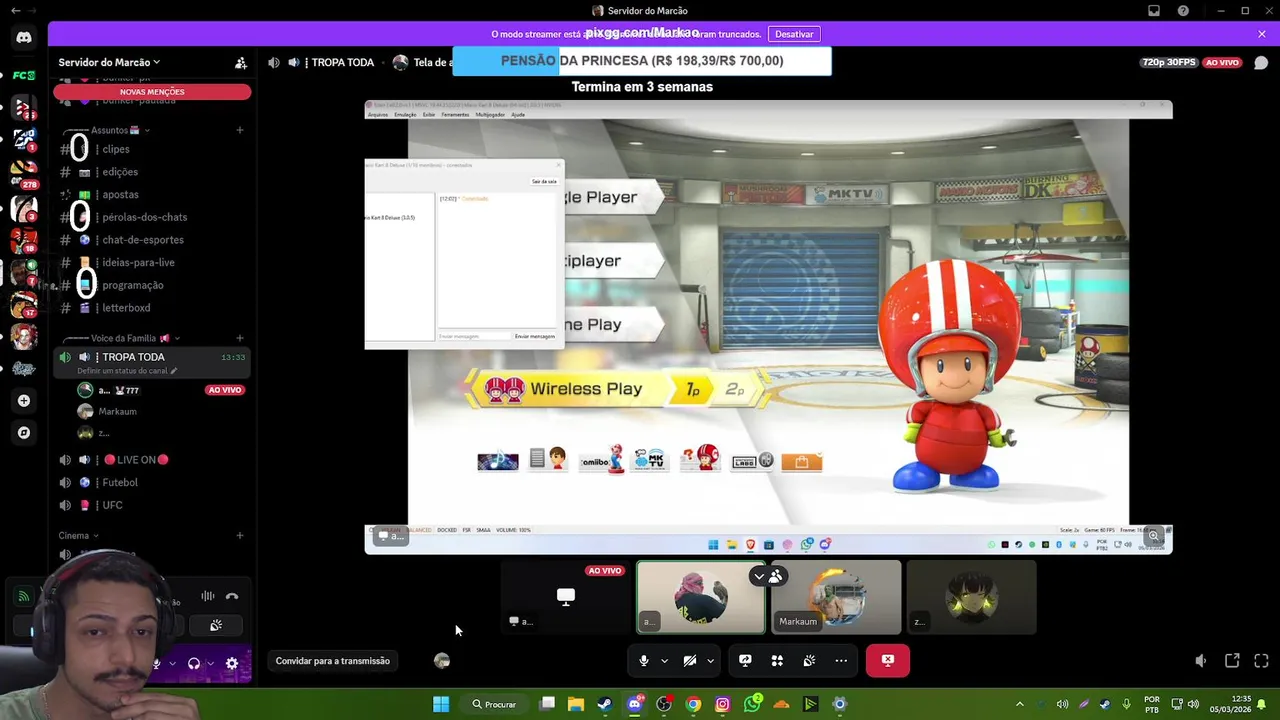Open WhatsApp from the taskbar
Viewport: 1280px width, 720px height.
coord(752,704)
